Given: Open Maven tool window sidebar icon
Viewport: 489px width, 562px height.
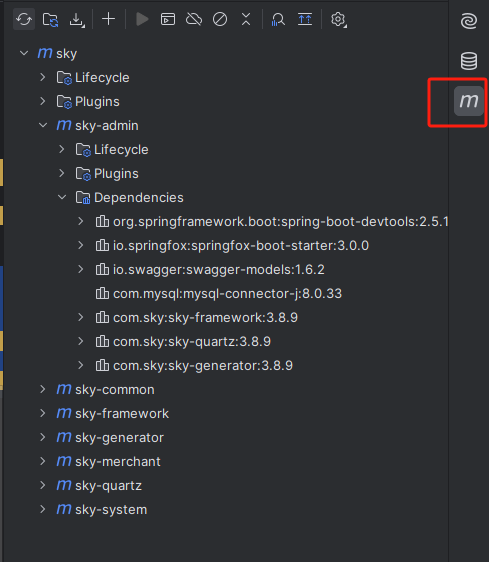Looking at the screenshot, I should [469, 101].
